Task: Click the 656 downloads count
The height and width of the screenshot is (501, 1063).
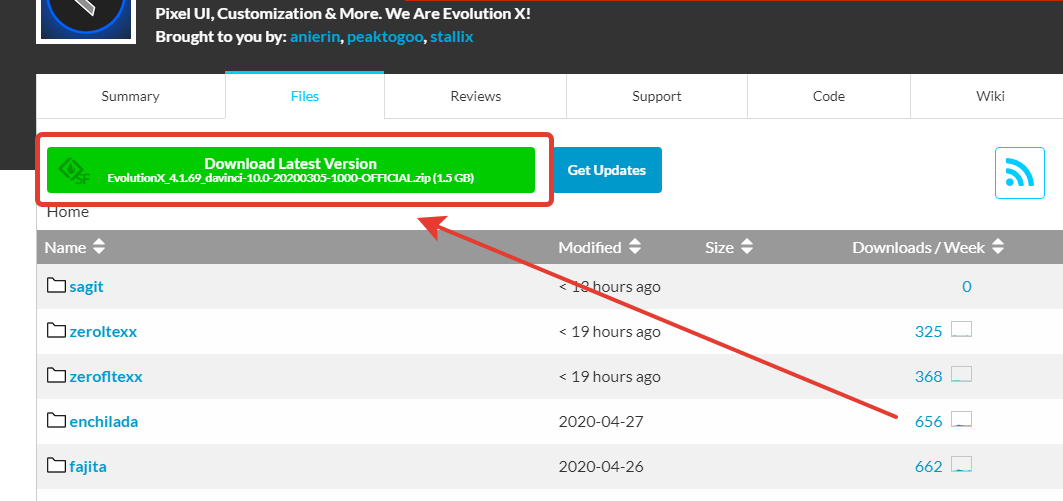Action: 928,422
